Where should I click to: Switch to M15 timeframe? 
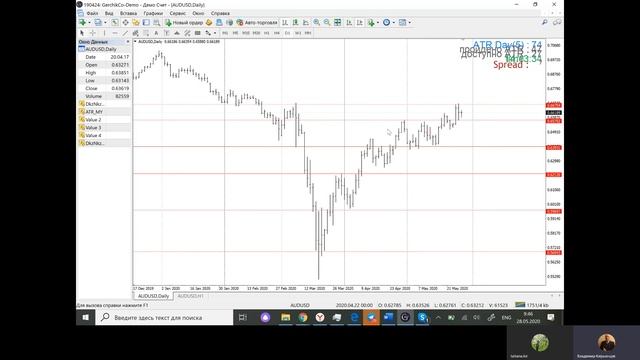[x=246, y=33]
